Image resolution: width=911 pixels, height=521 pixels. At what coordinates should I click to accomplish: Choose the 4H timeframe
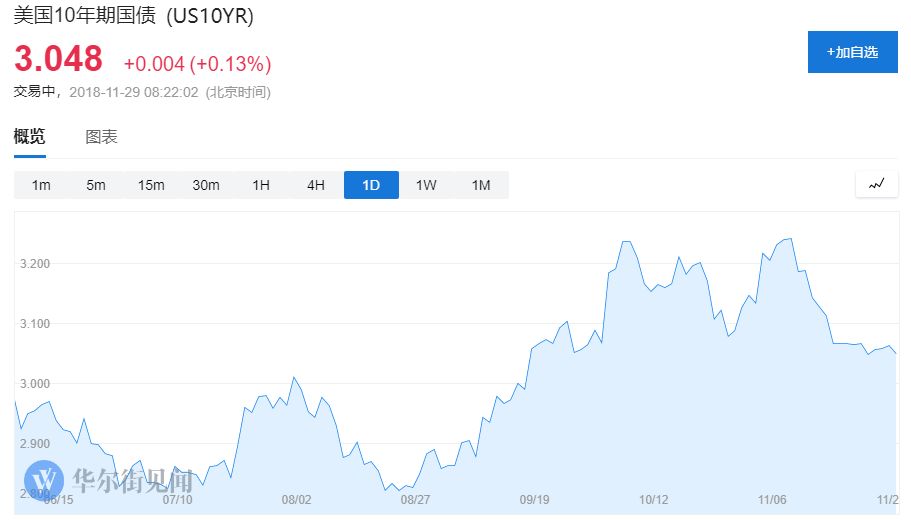point(316,185)
